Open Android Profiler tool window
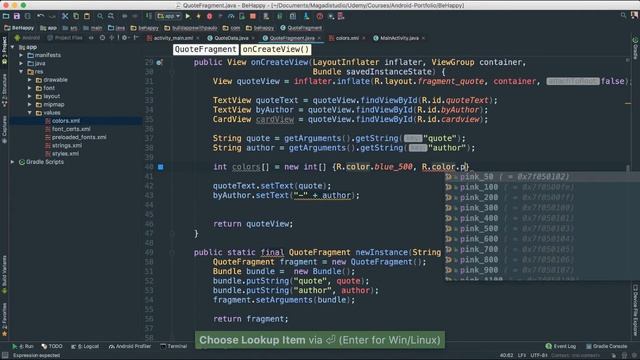The width and height of the screenshot is (640, 360). pos(130,346)
